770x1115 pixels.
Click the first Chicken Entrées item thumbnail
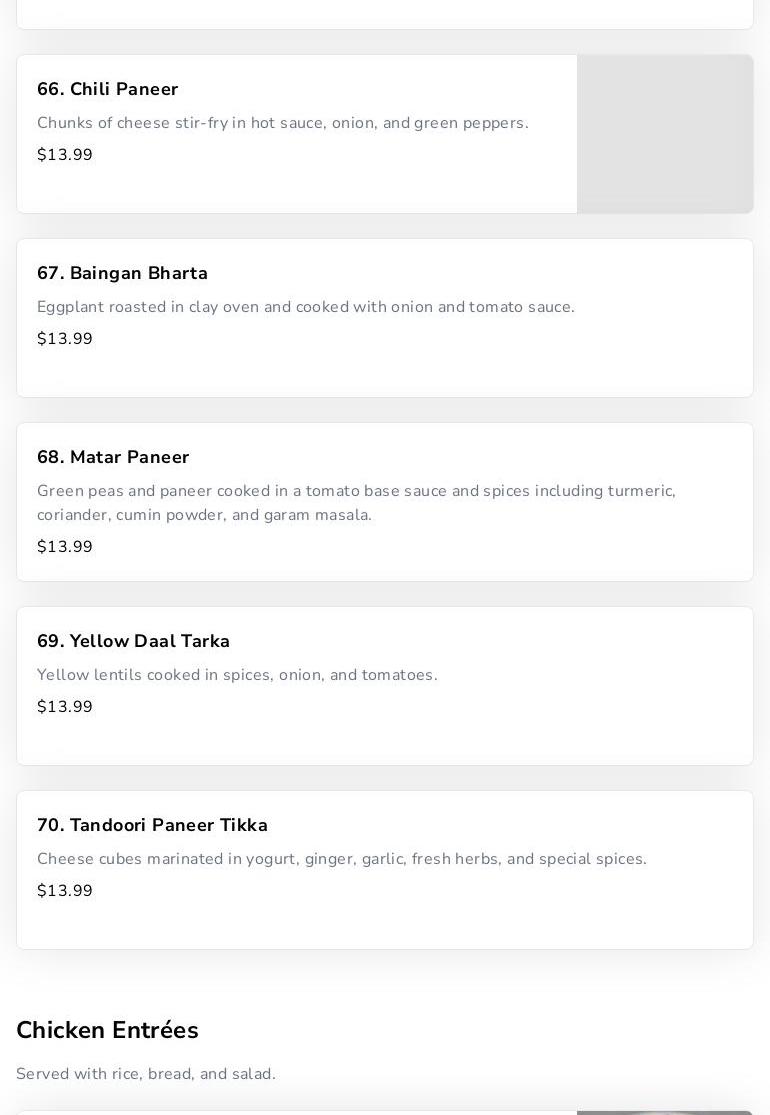665,1112
